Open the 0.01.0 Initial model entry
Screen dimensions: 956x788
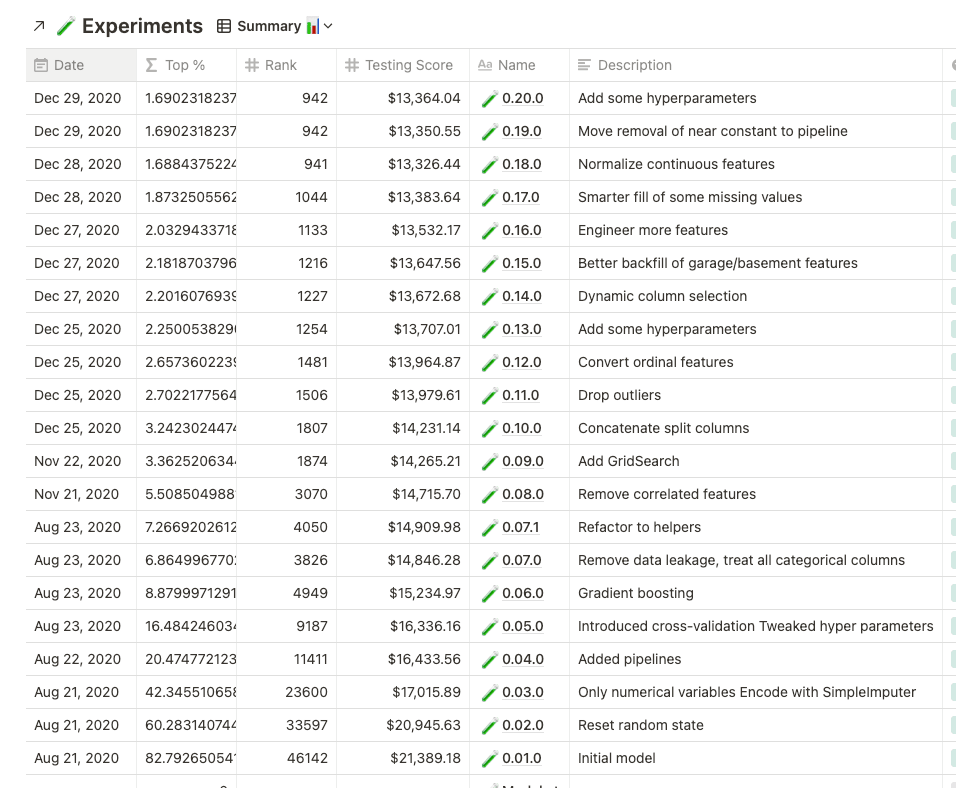[521, 758]
